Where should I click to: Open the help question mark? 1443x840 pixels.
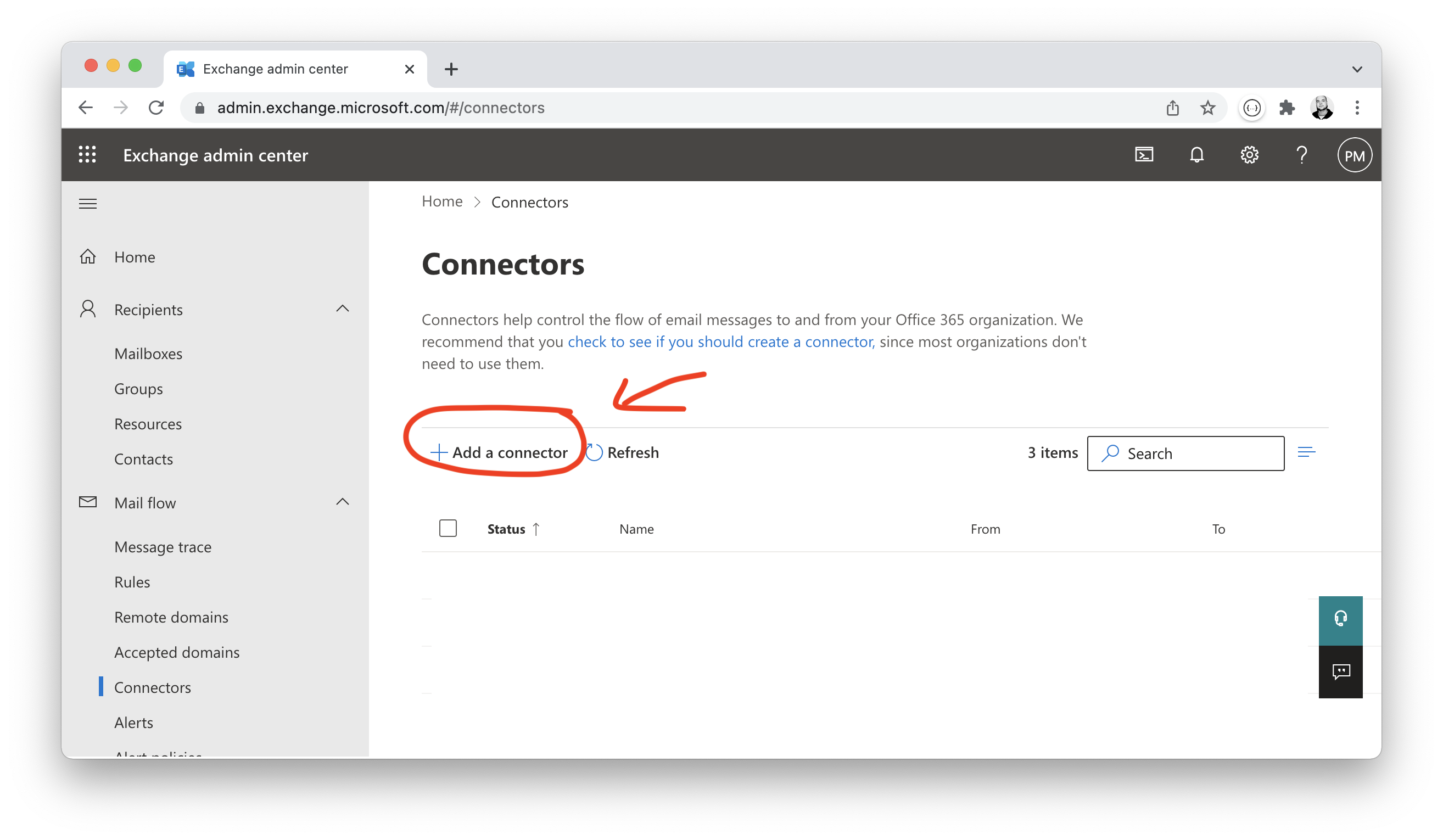tap(1301, 155)
